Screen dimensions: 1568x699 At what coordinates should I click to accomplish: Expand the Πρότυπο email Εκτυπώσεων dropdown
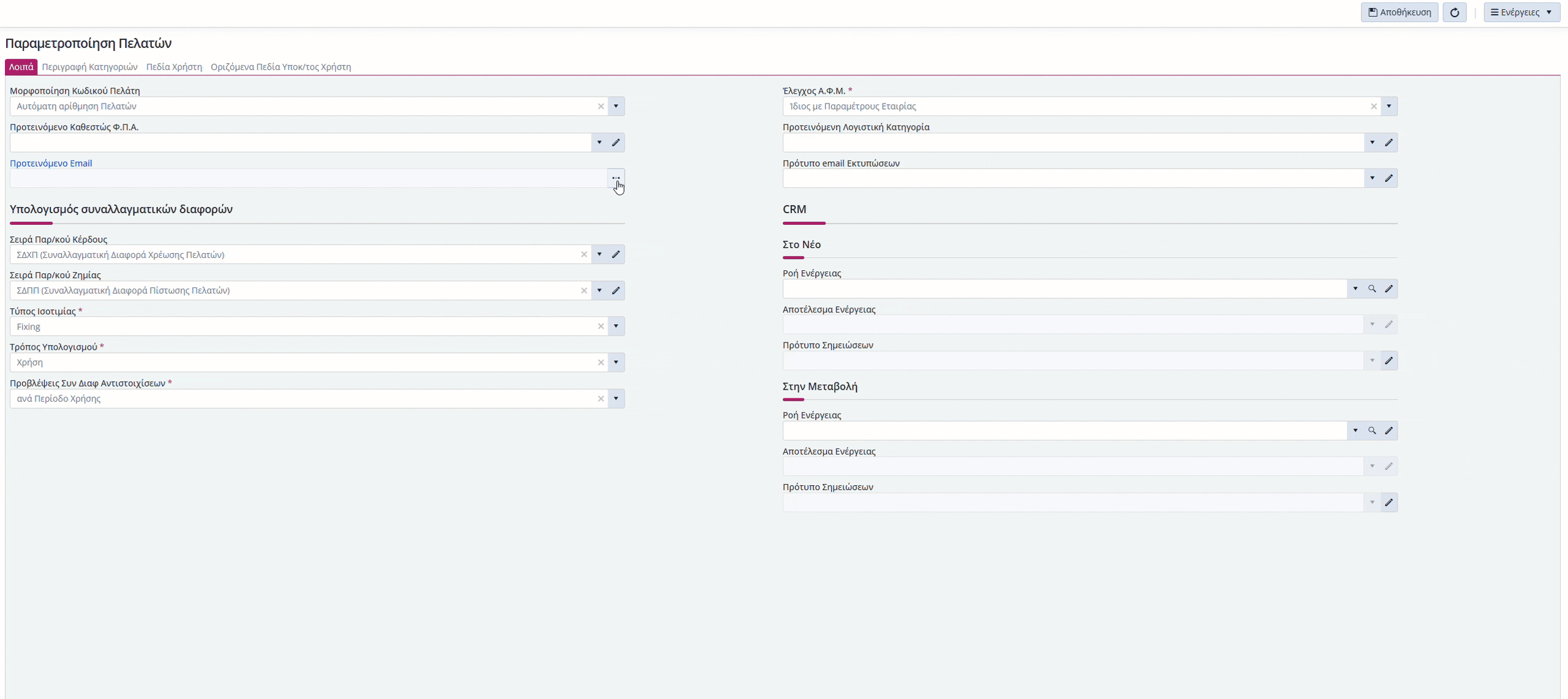(1373, 178)
